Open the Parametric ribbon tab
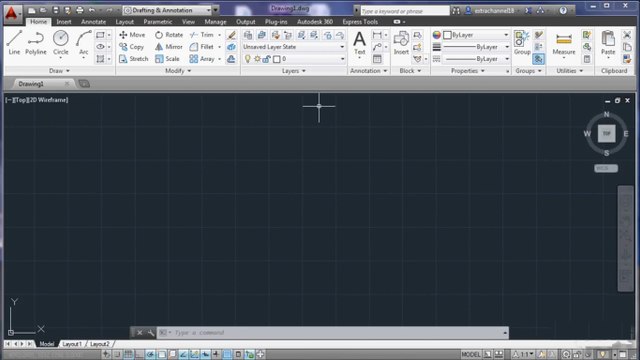This screenshot has height=360, width=640. pyautogui.click(x=158, y=22)
